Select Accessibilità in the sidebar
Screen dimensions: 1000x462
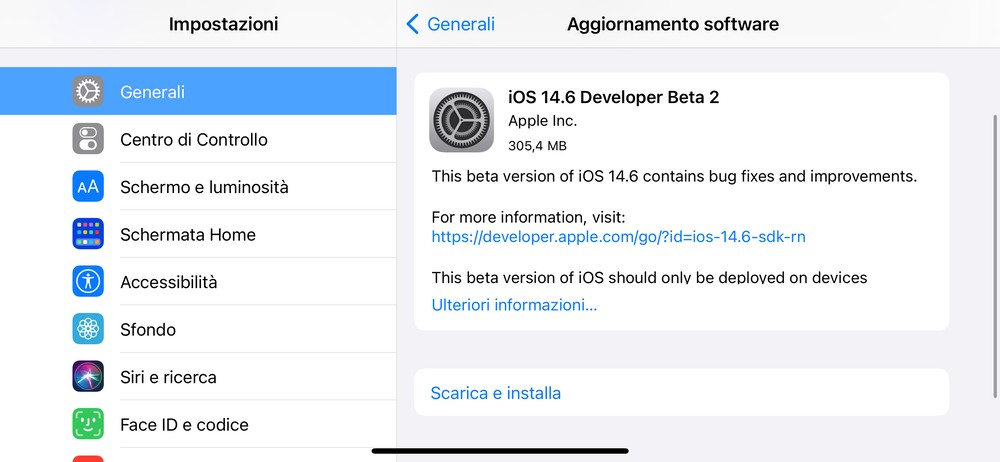pyautogui.click(x=198, y=281)
